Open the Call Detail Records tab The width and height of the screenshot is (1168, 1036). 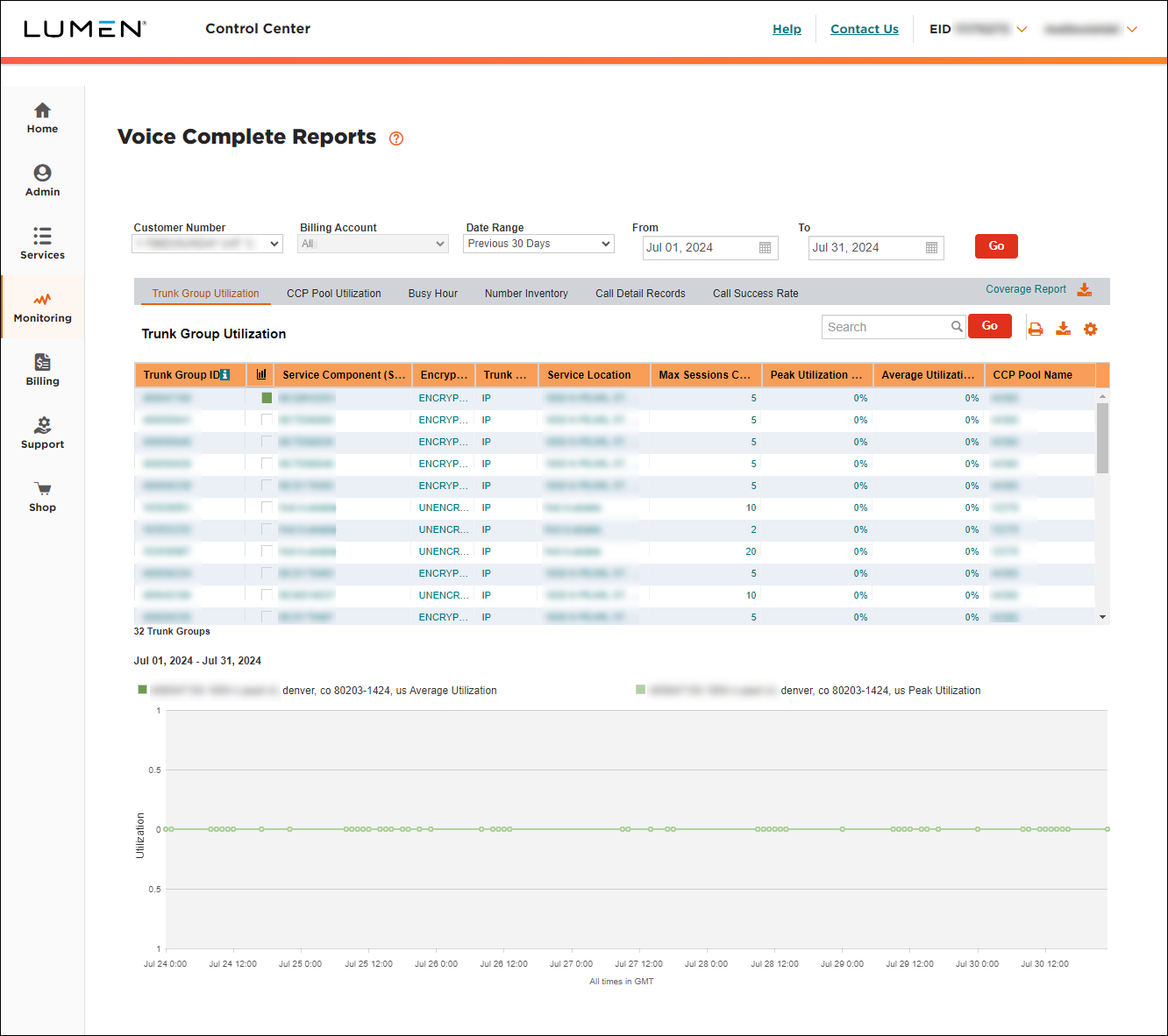[639, 293]
